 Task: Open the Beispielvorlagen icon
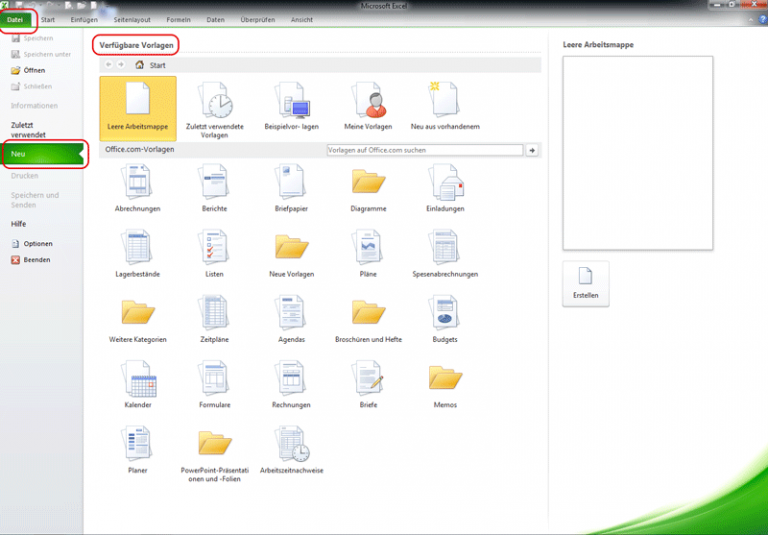pos(291,103)
